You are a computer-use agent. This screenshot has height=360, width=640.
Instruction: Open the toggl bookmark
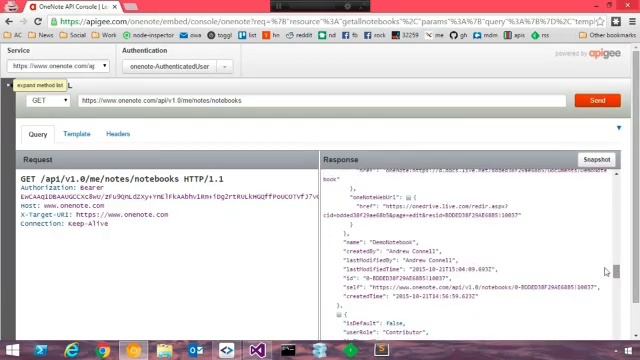tap(219, 36)
